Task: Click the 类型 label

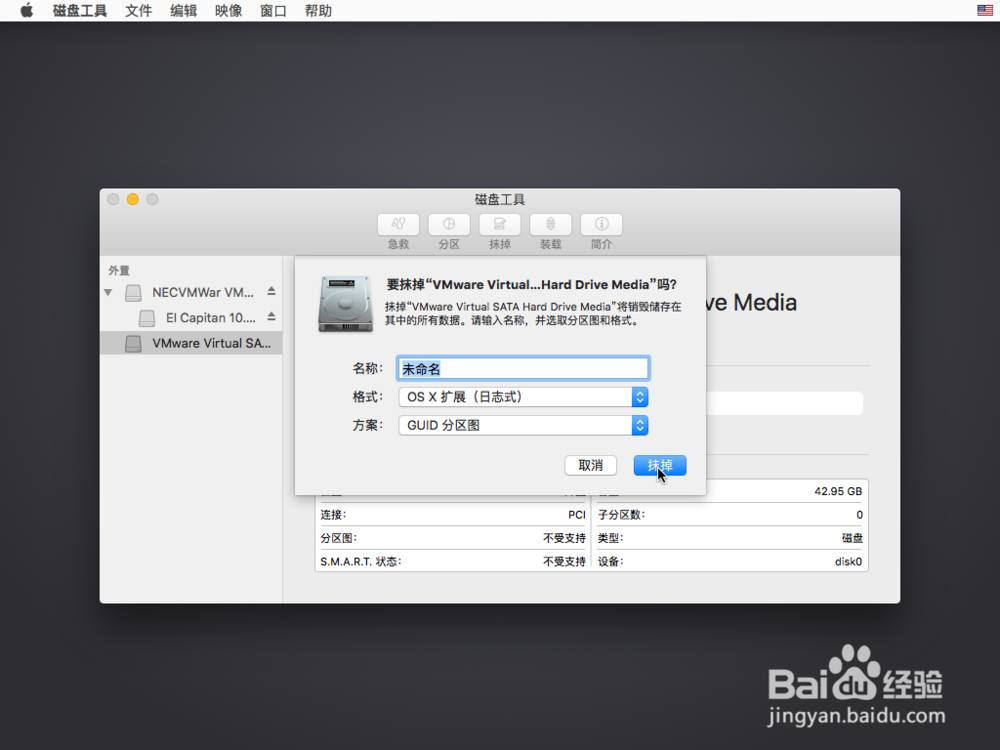Action: 610,538
